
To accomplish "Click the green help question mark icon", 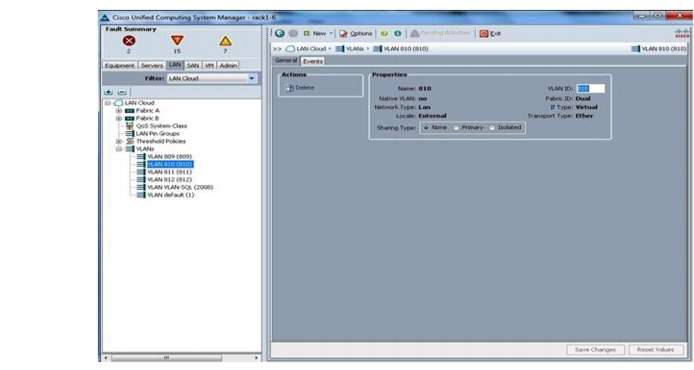I will coord(384,34).
